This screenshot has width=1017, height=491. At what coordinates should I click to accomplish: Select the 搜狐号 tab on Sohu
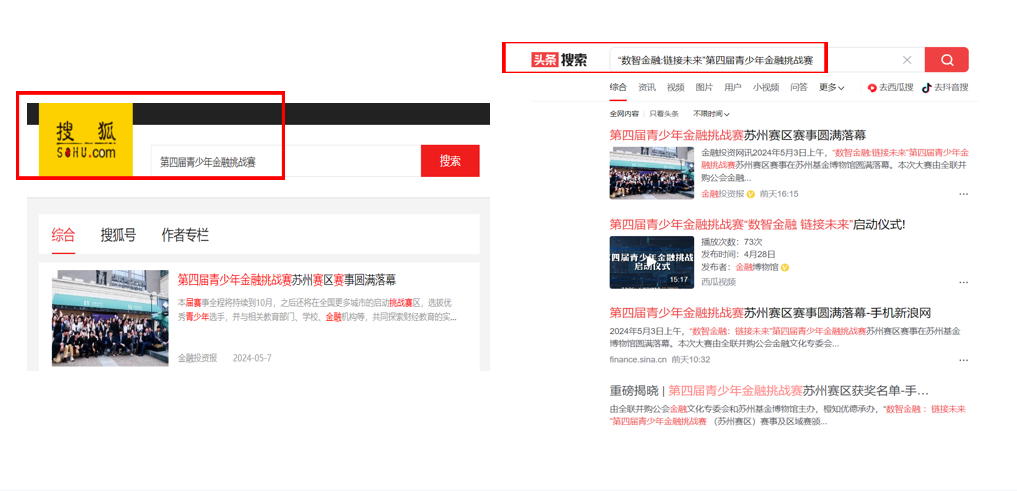pos(118,235)
